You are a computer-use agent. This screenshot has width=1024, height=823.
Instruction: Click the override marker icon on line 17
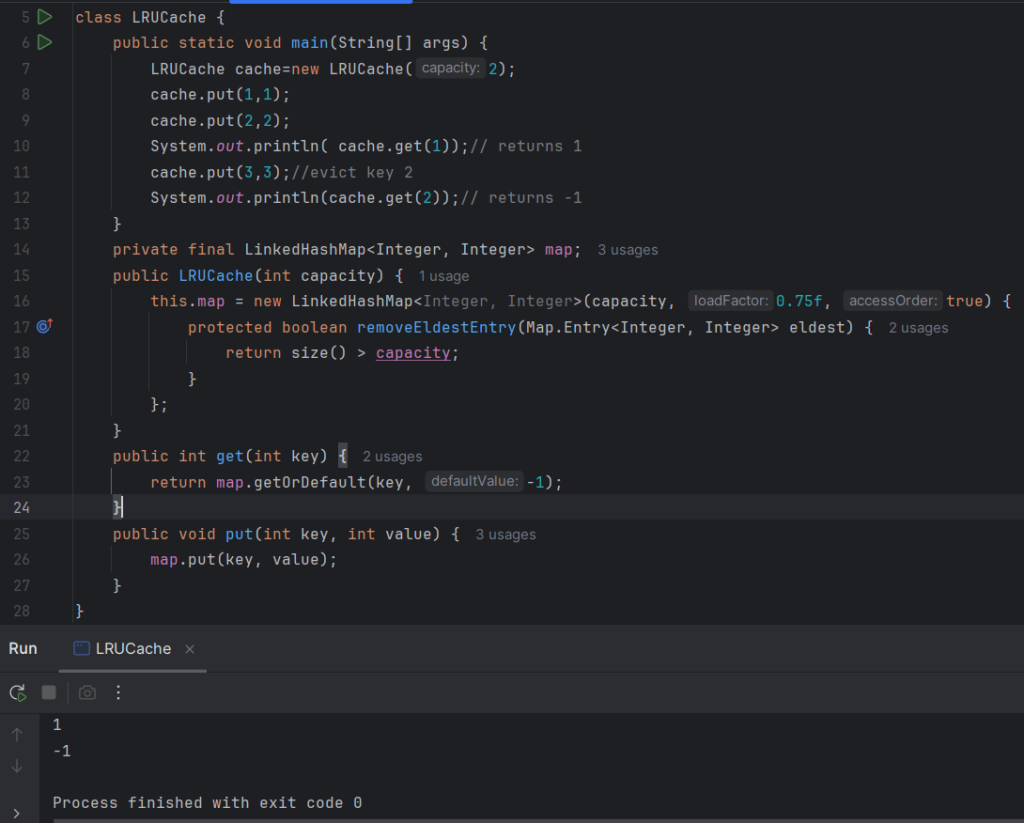(x=44, y=327)
